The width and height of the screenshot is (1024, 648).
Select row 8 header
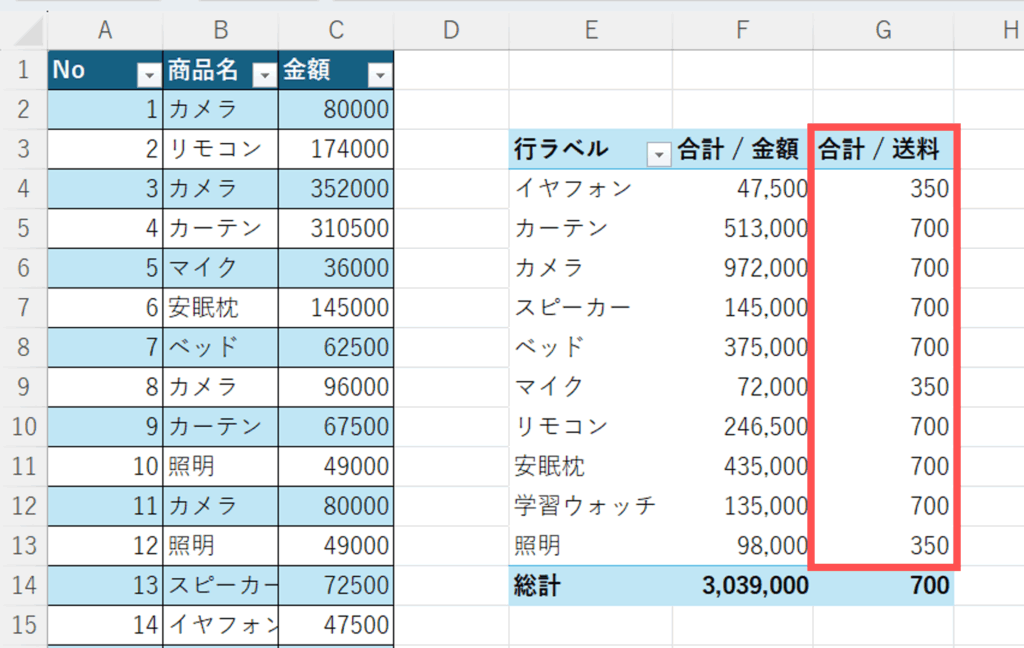pos(23,386)
